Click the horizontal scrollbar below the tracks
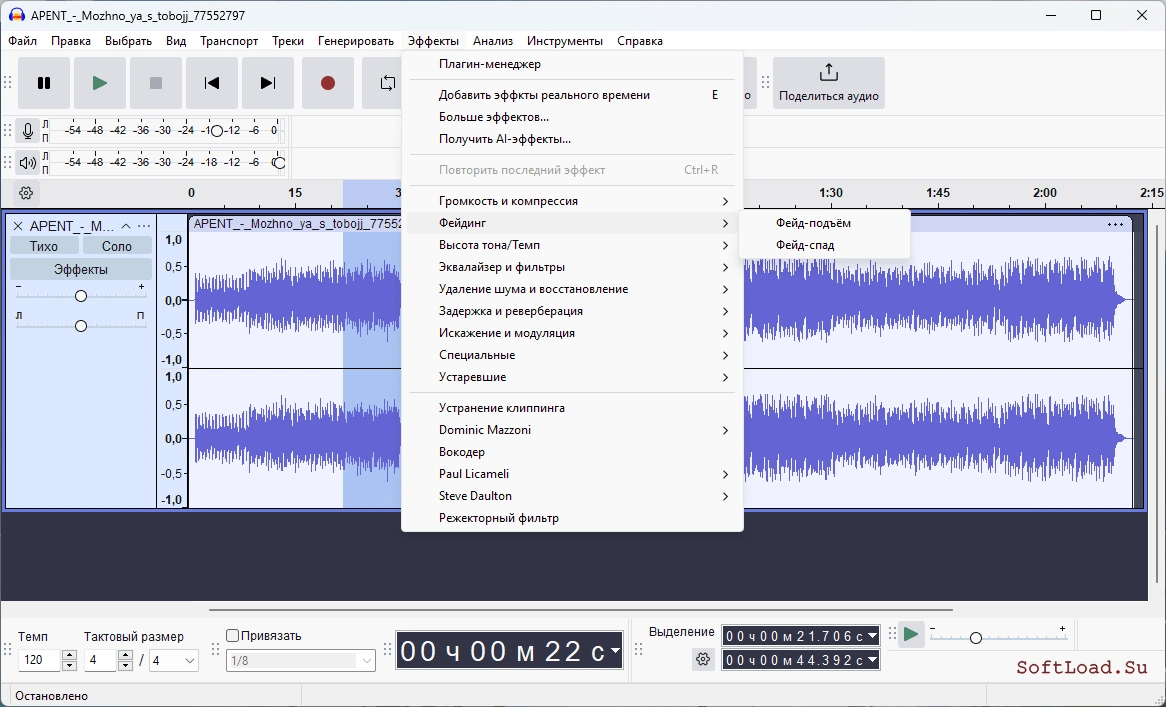Viewport: 1166px width, 707px height. 580,610
